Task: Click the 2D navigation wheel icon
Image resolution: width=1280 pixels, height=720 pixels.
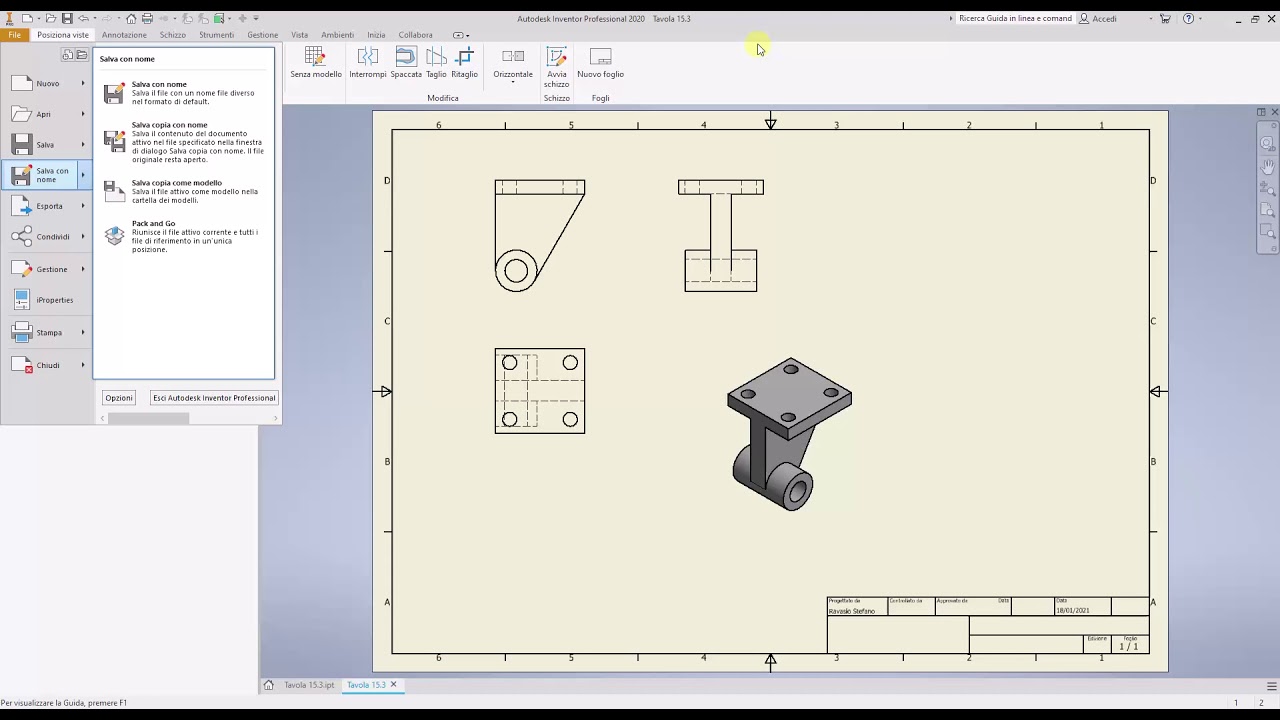Action: pyautogui.click(x=1267, y=144)
